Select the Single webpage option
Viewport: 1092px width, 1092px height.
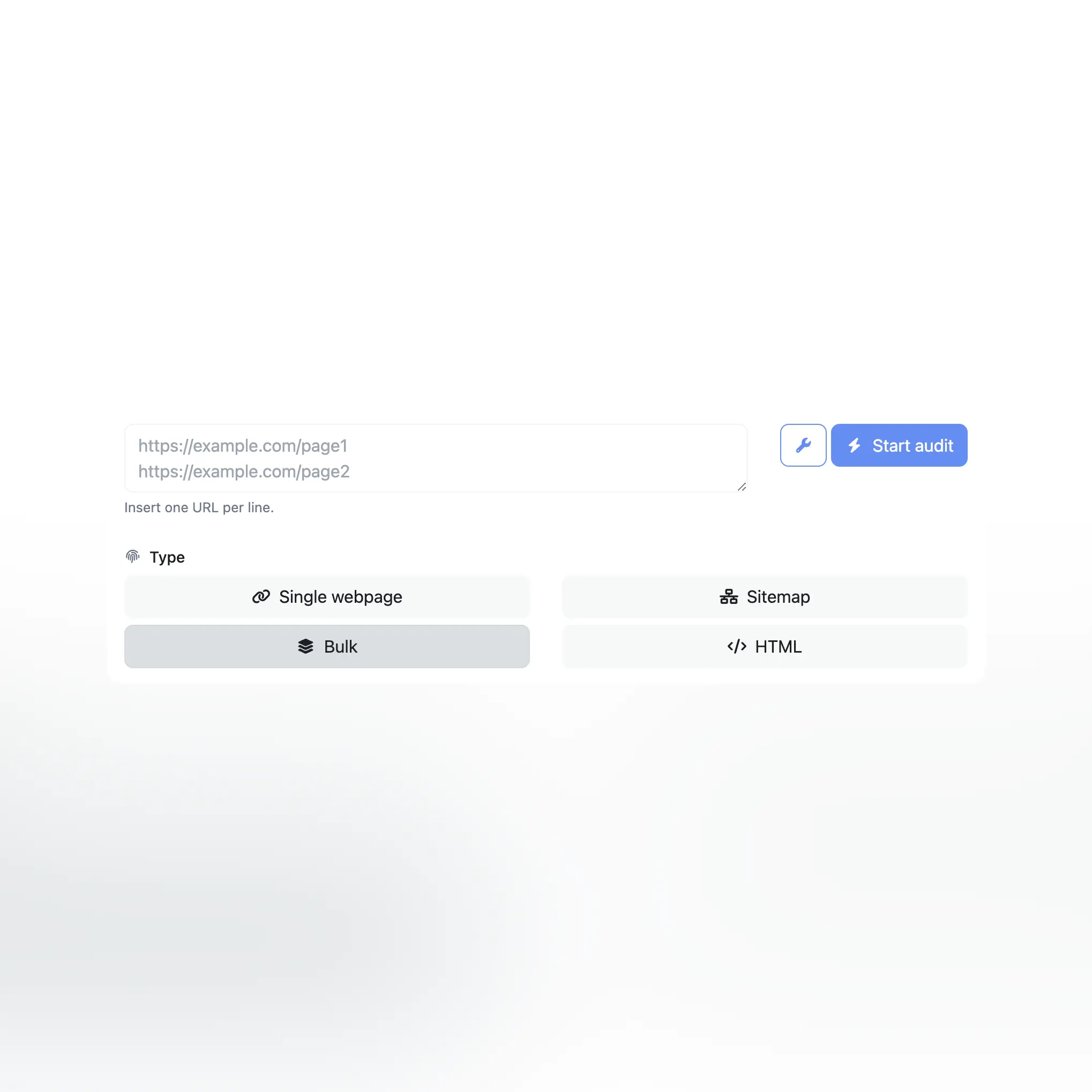327,596
